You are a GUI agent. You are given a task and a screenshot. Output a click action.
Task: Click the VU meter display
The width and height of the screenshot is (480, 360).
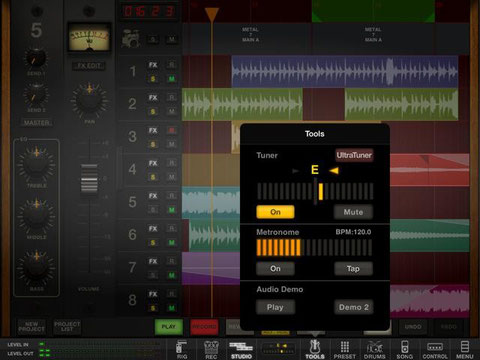coord(89,37)
